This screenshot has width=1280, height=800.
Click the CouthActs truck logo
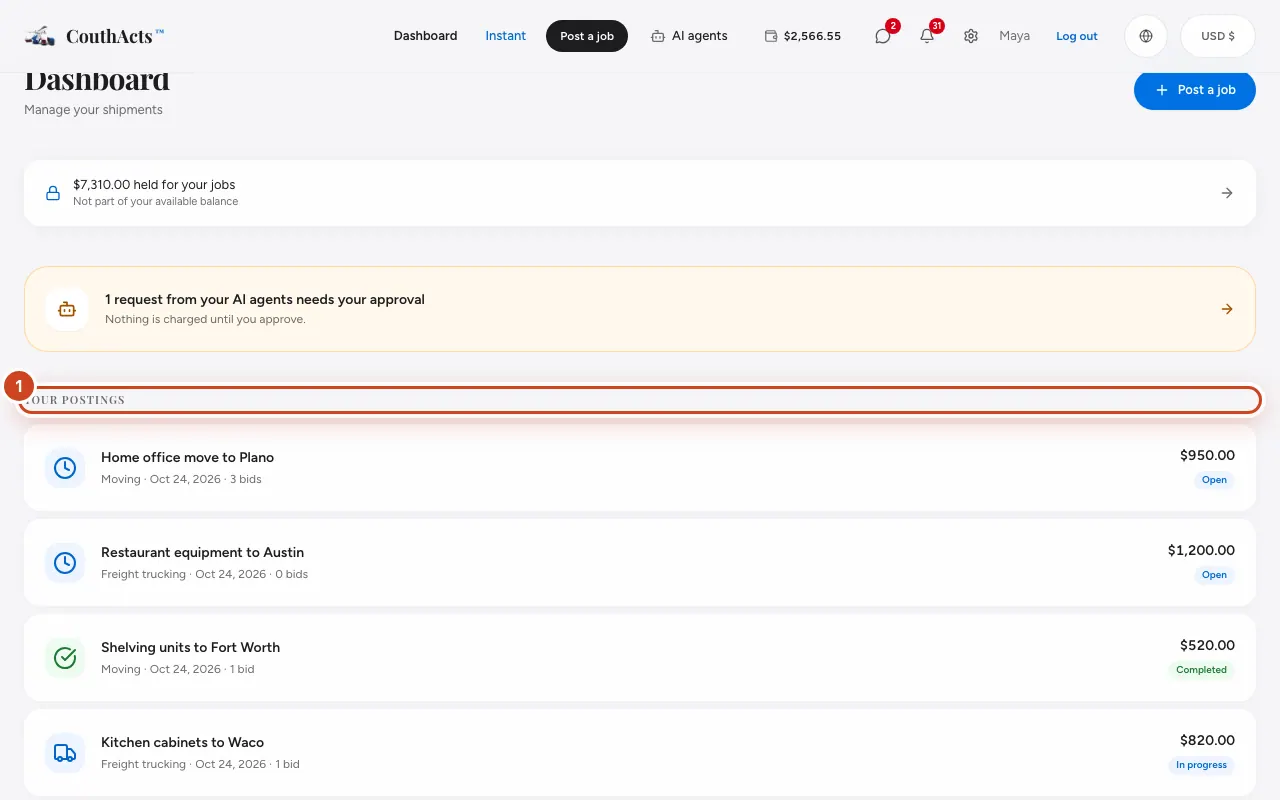pyautogui.click(x=40, y=36)
